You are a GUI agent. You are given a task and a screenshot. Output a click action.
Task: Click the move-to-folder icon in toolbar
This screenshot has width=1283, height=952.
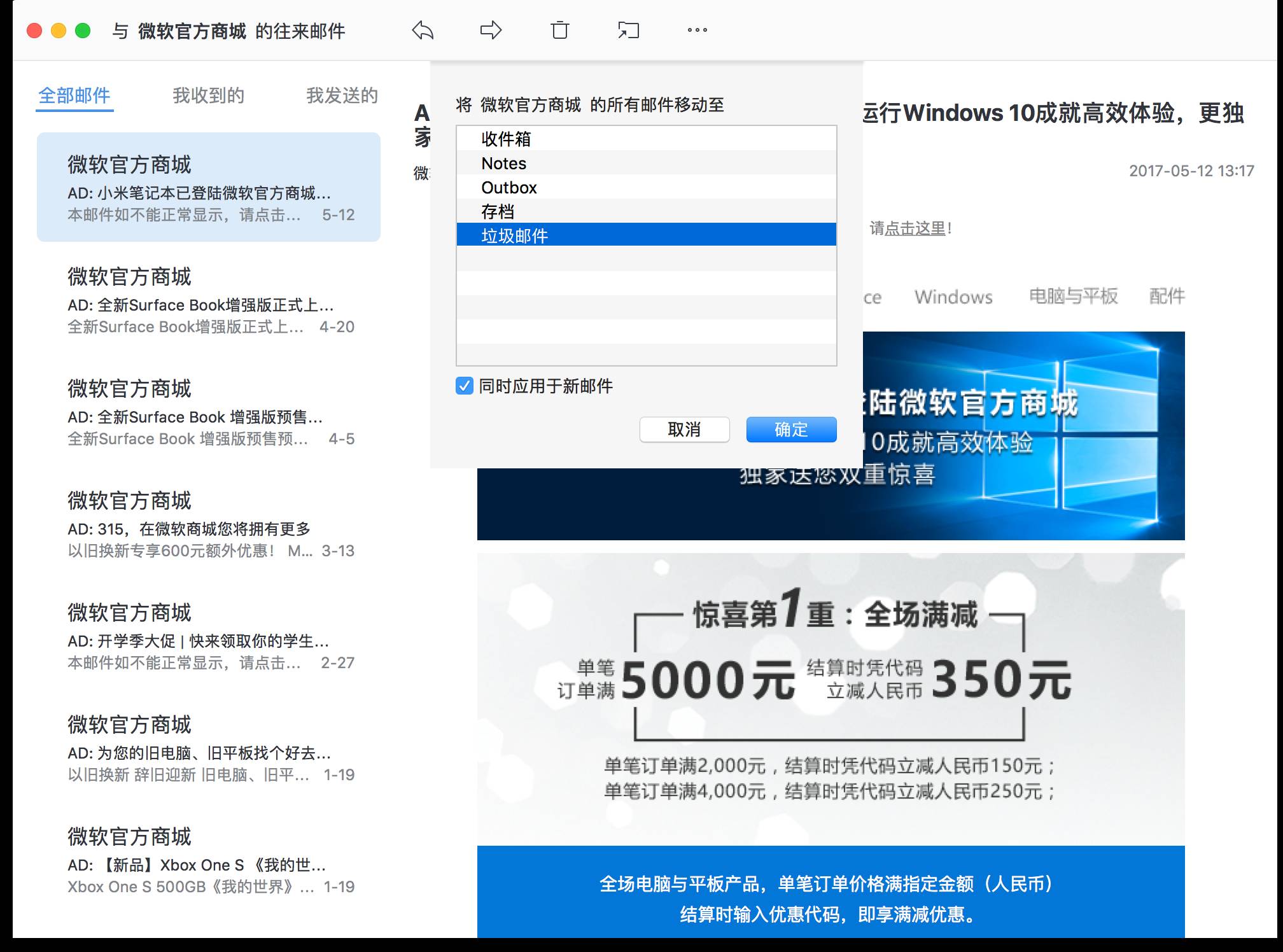(628, 30)
